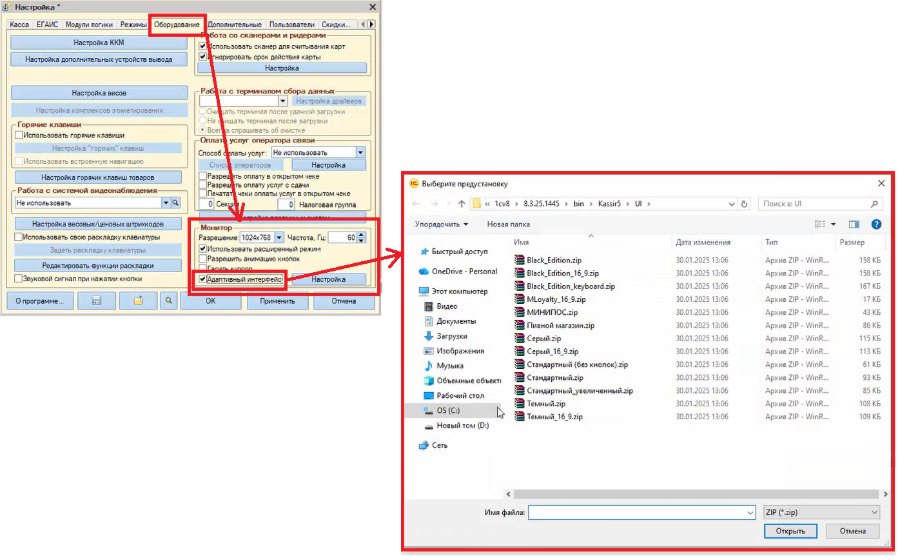Click magnifier next to video surveillance dropdown
The width and height of the screenshot is (900, 556).
tap(176, 203)
